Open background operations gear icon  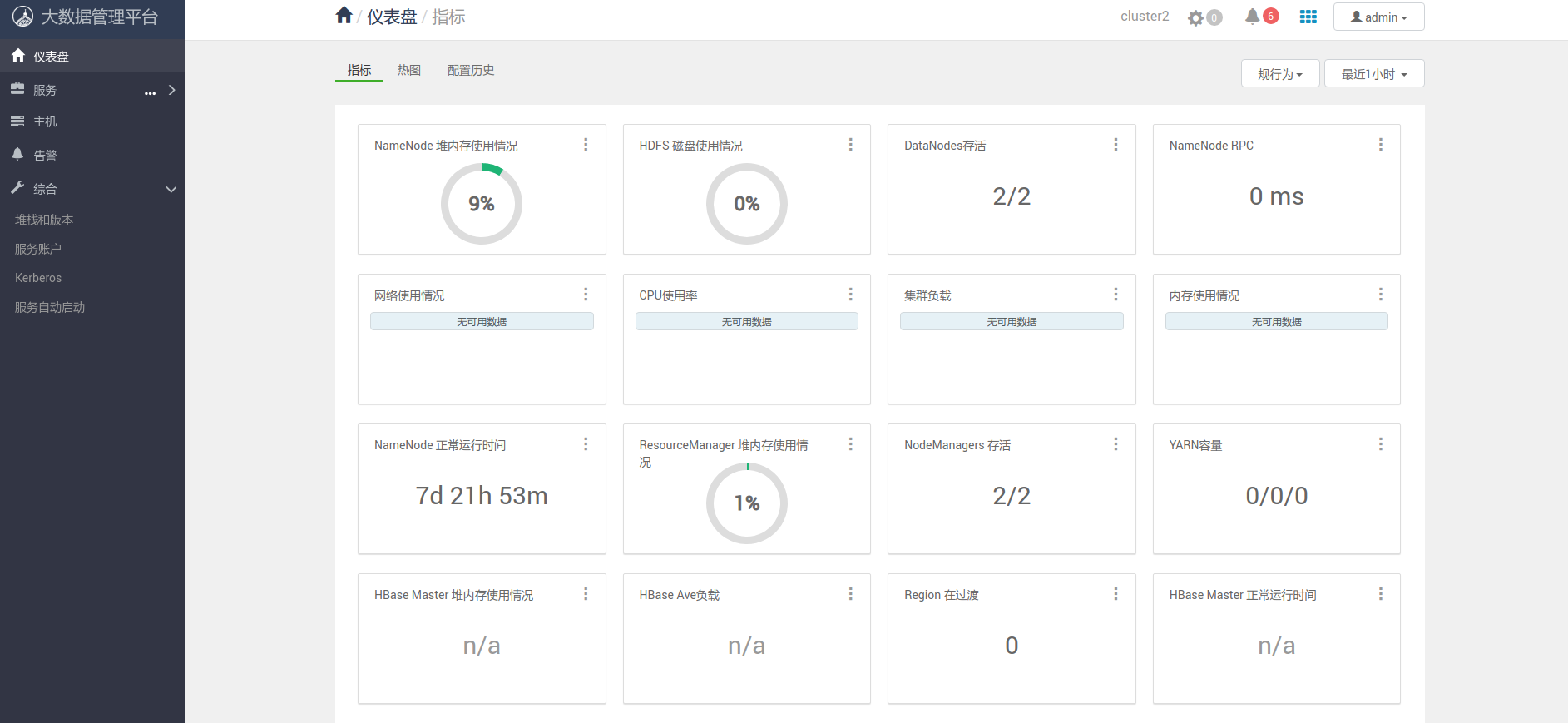(1195, 17)
